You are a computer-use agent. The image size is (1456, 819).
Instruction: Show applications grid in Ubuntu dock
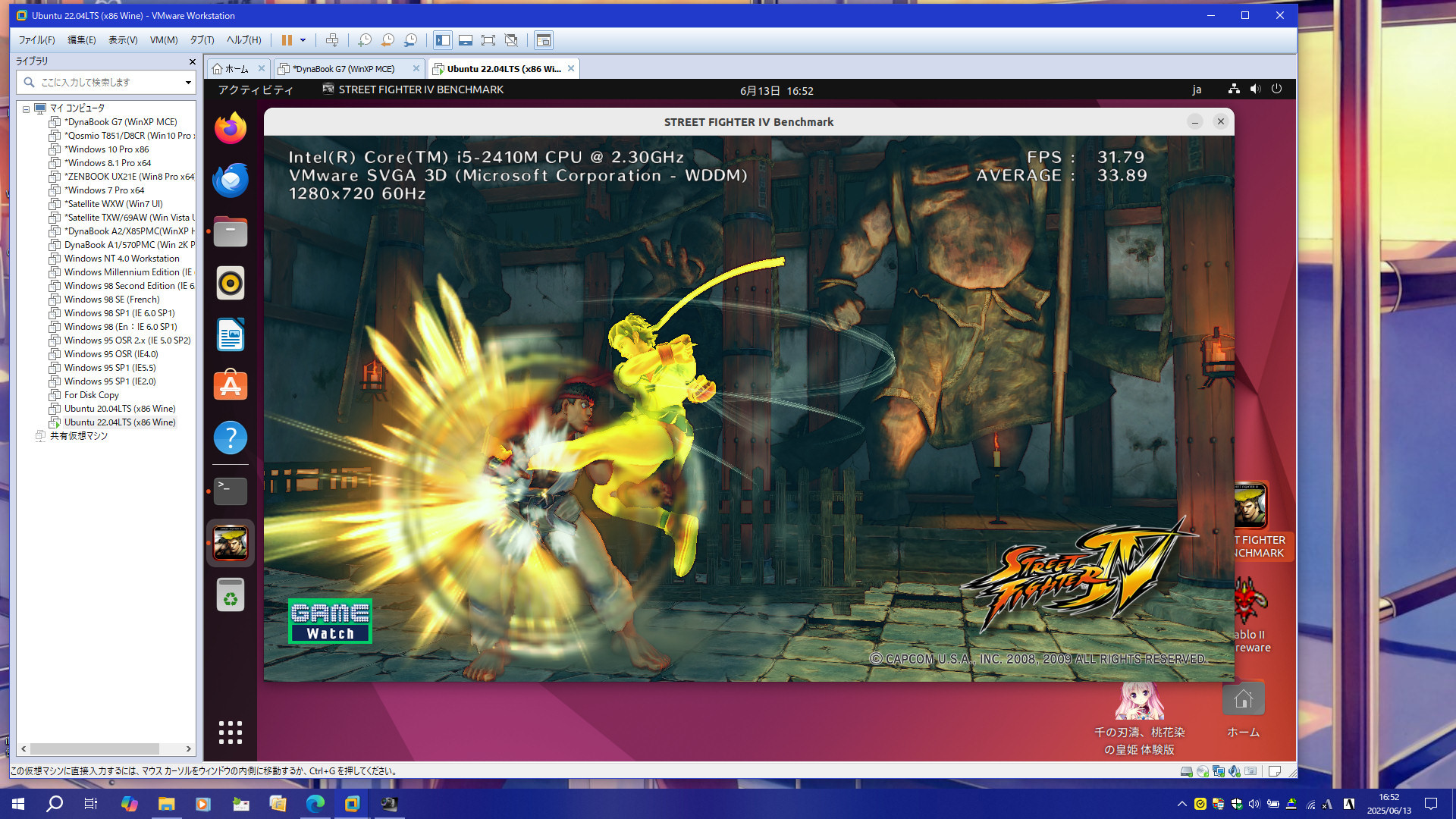point(231,732)
